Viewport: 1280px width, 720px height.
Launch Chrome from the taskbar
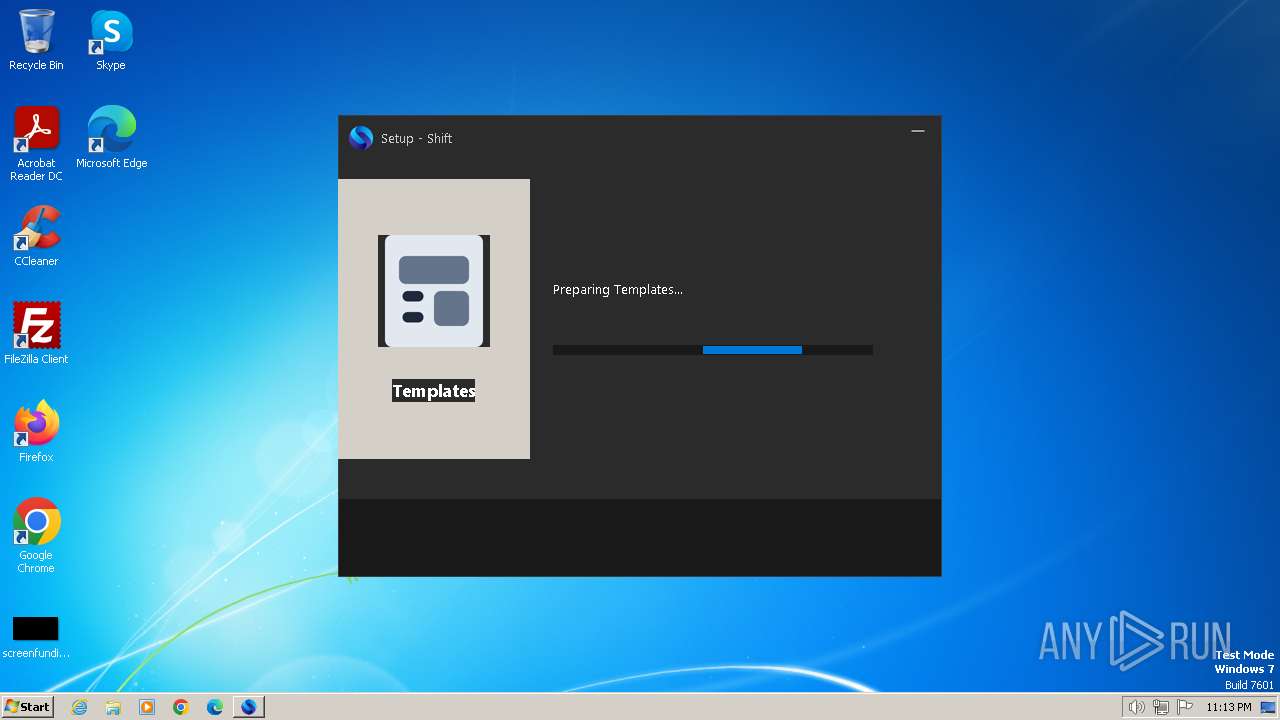click(181, 707)
